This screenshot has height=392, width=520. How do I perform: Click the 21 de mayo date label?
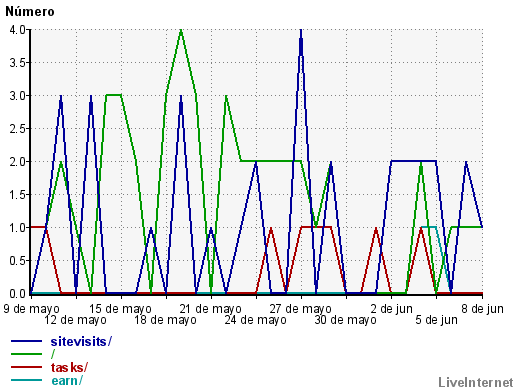210,309
